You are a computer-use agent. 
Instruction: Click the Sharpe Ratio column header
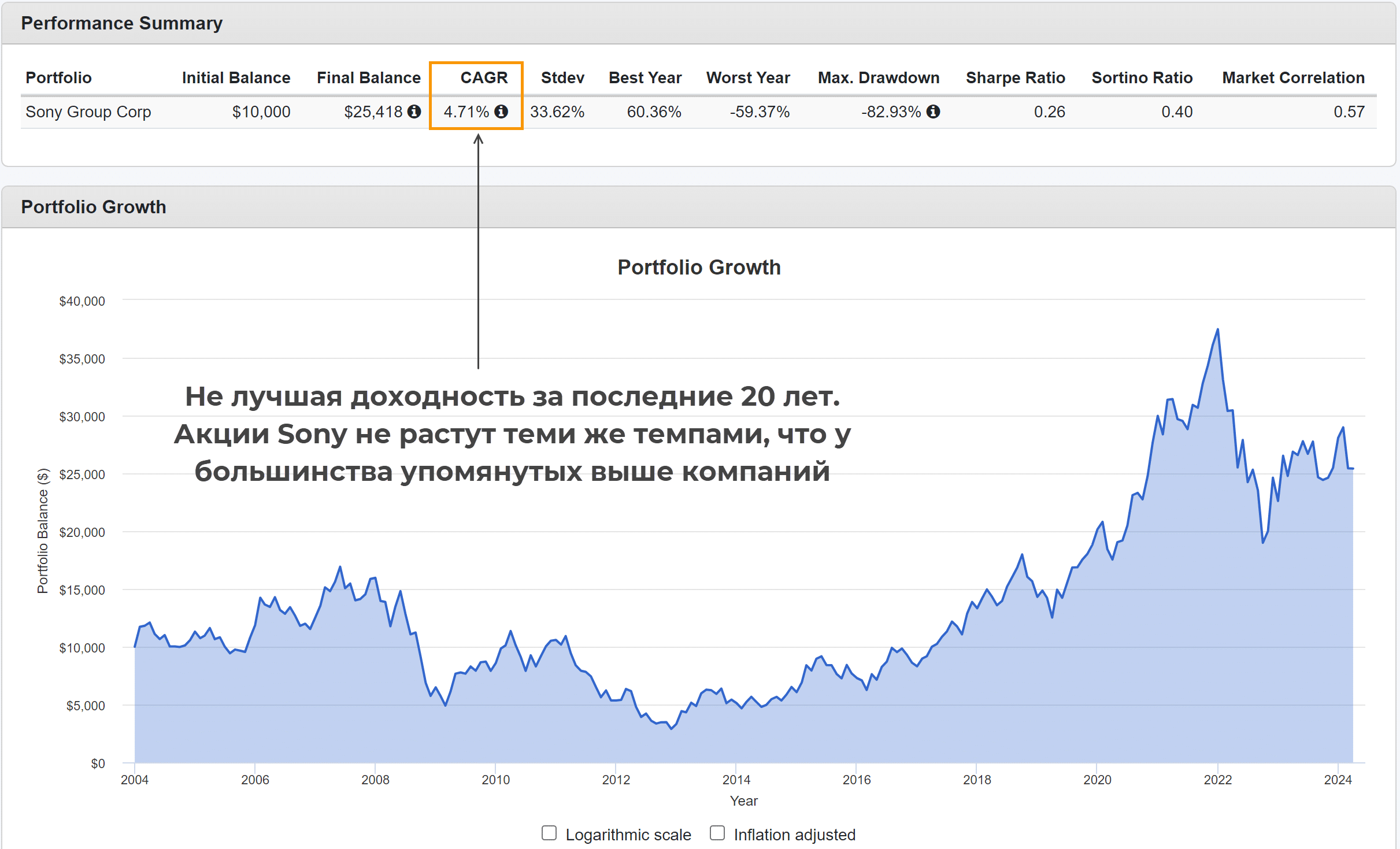point(1015,77)
